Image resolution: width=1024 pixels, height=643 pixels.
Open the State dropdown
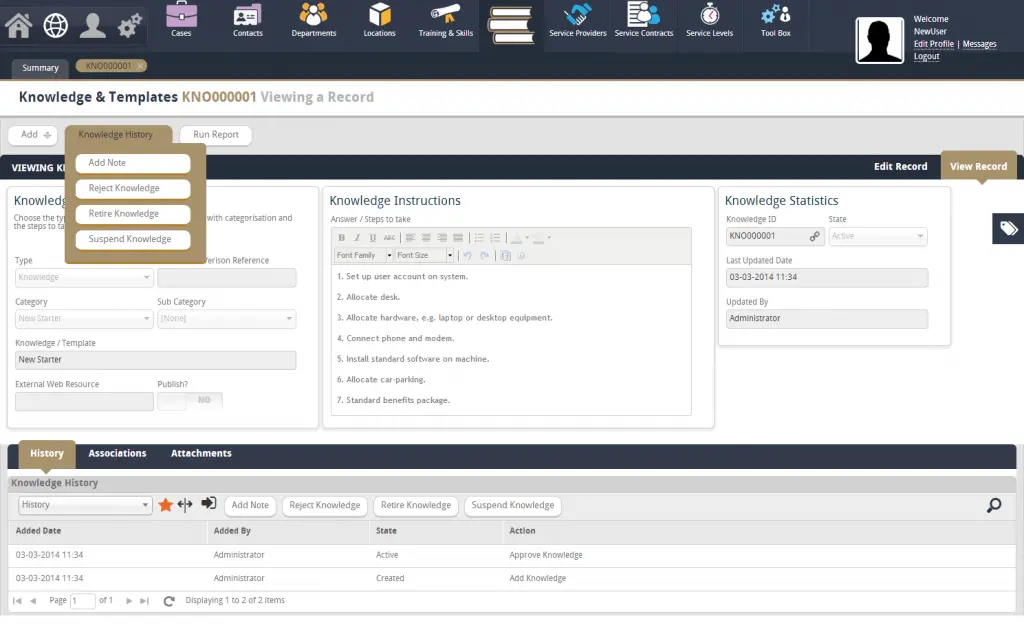[x=878, y=236]
